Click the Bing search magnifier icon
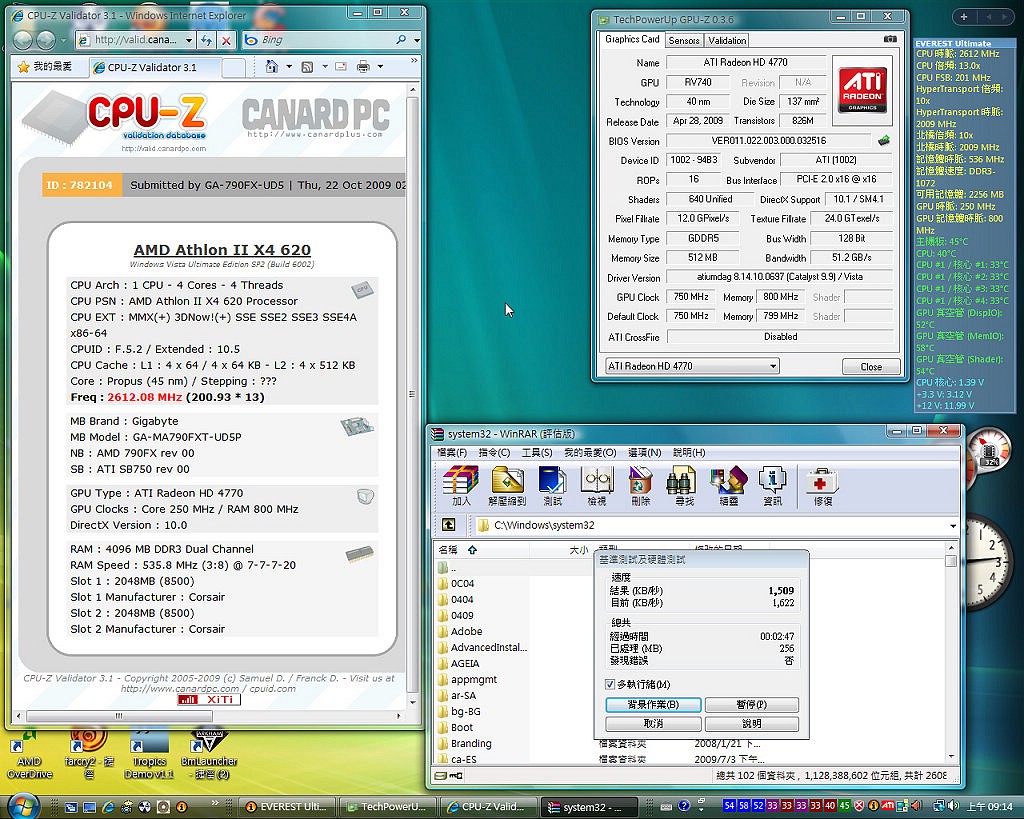Image resolution: width=1024 pixels, height=819 pixels. coord(401,40)
